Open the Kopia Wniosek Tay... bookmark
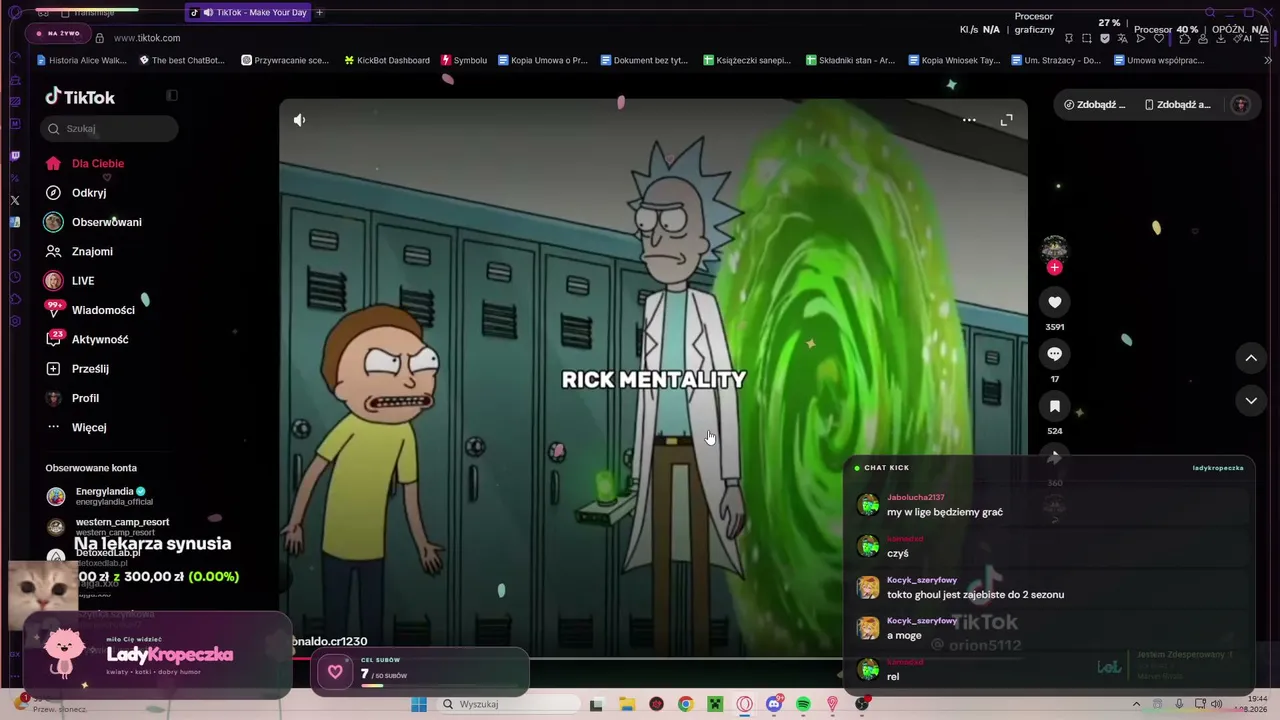 (x=954, y=60)
